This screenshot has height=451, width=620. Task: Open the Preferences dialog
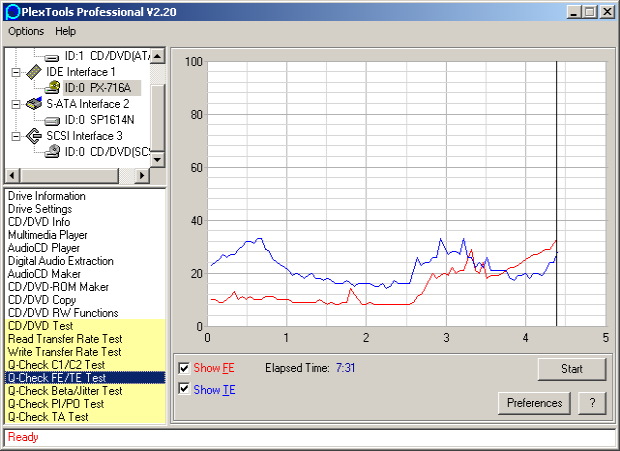click(534, 403)
